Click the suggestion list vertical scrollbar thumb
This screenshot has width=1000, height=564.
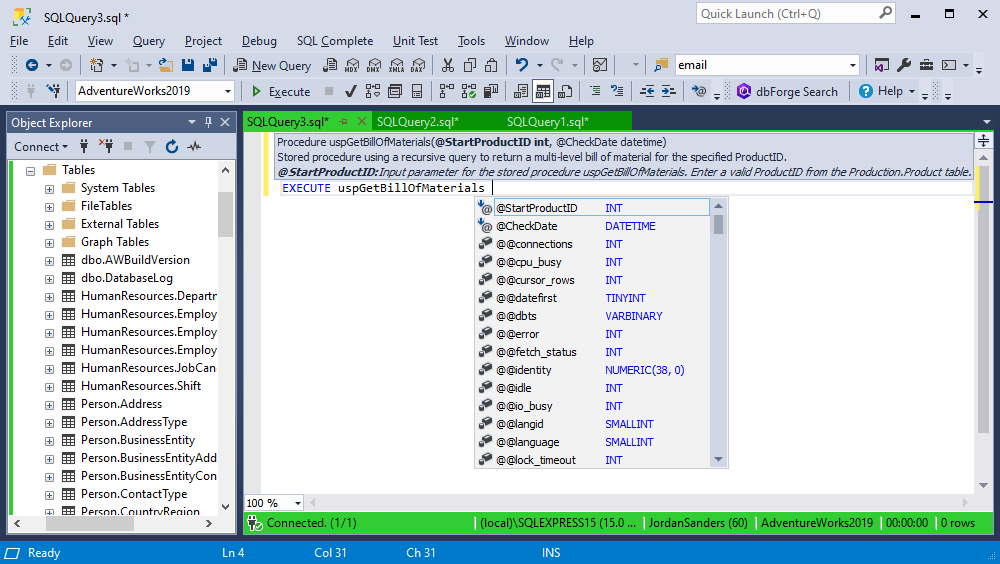pos(718,225)
